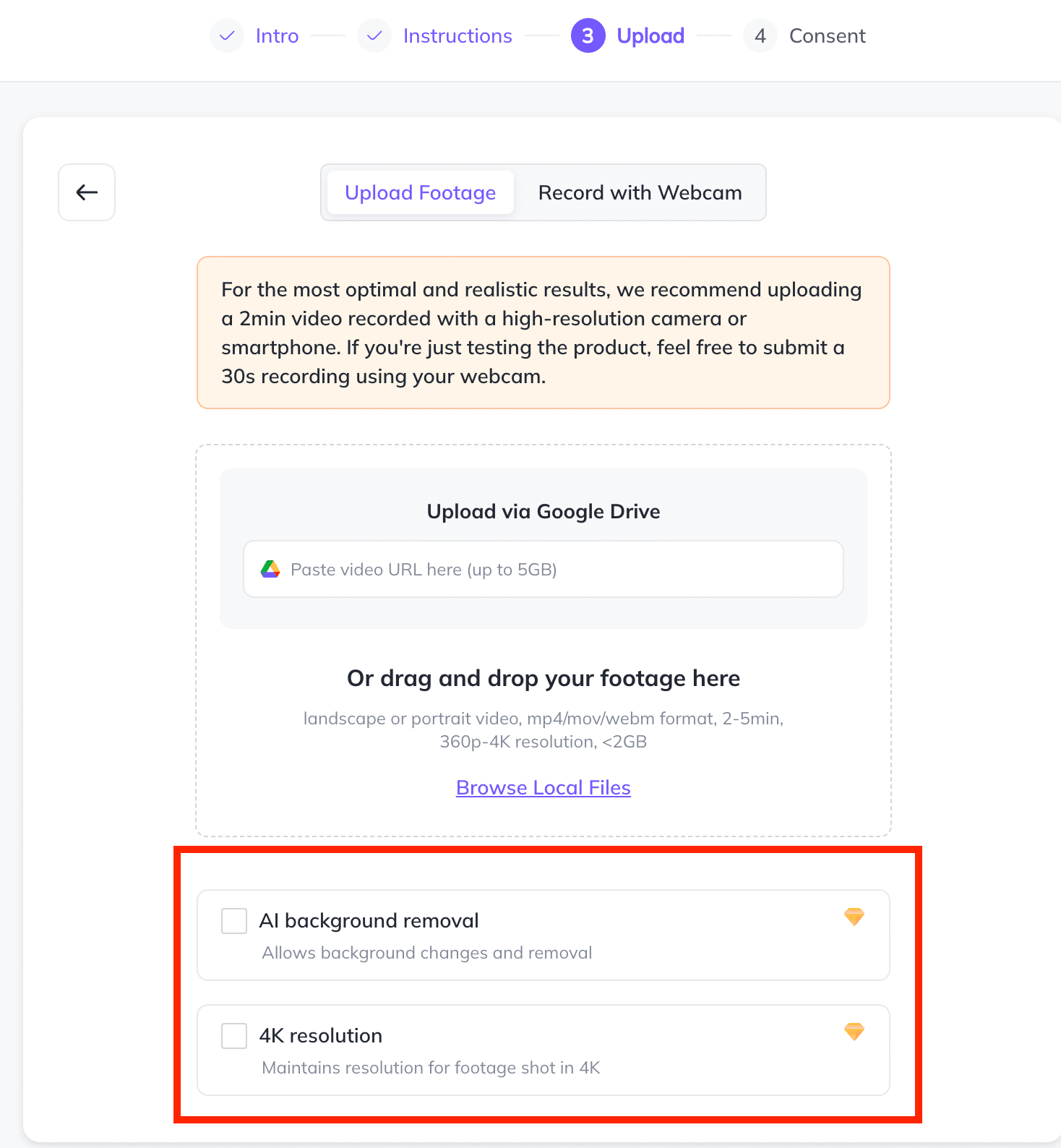Enable the 4K resolution checkbox

pos(234,1036)
